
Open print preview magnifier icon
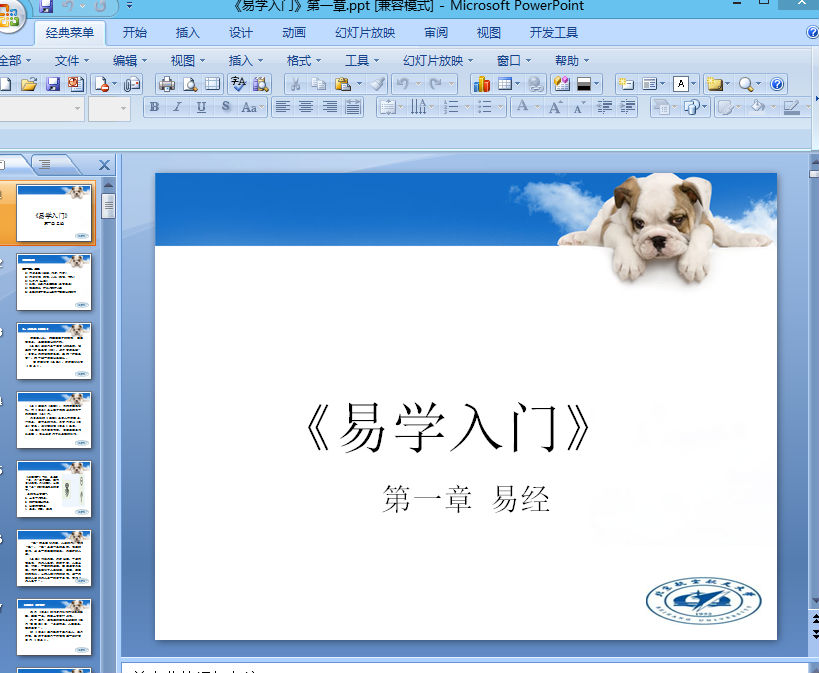point(190,84)
